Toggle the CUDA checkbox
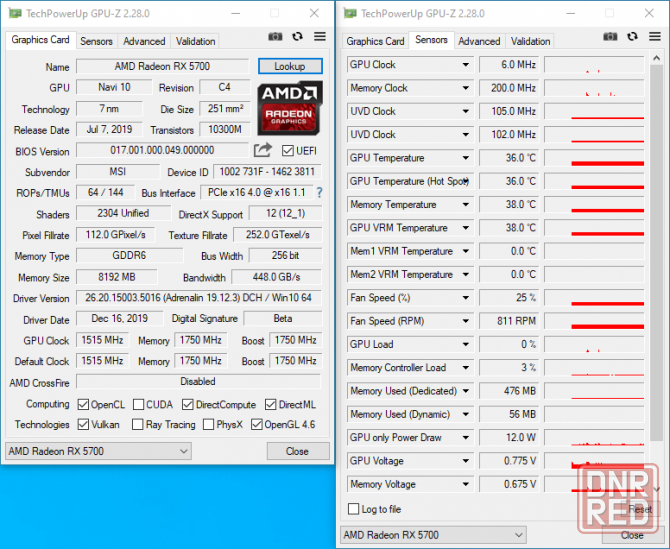This screenshot has height=549, width=670. [138, 405]
